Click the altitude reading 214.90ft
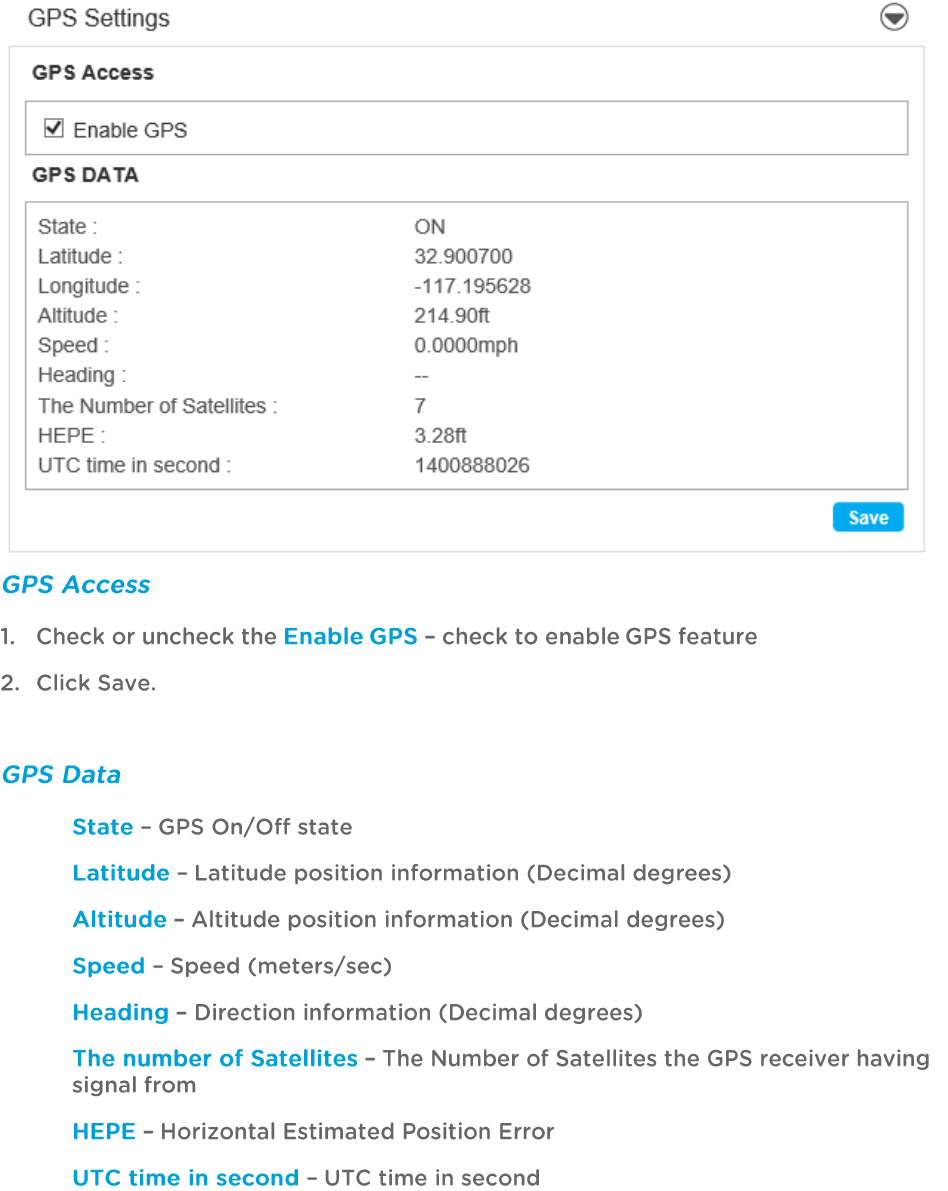This screenshot has width=948, height=1191. point(452,316)
